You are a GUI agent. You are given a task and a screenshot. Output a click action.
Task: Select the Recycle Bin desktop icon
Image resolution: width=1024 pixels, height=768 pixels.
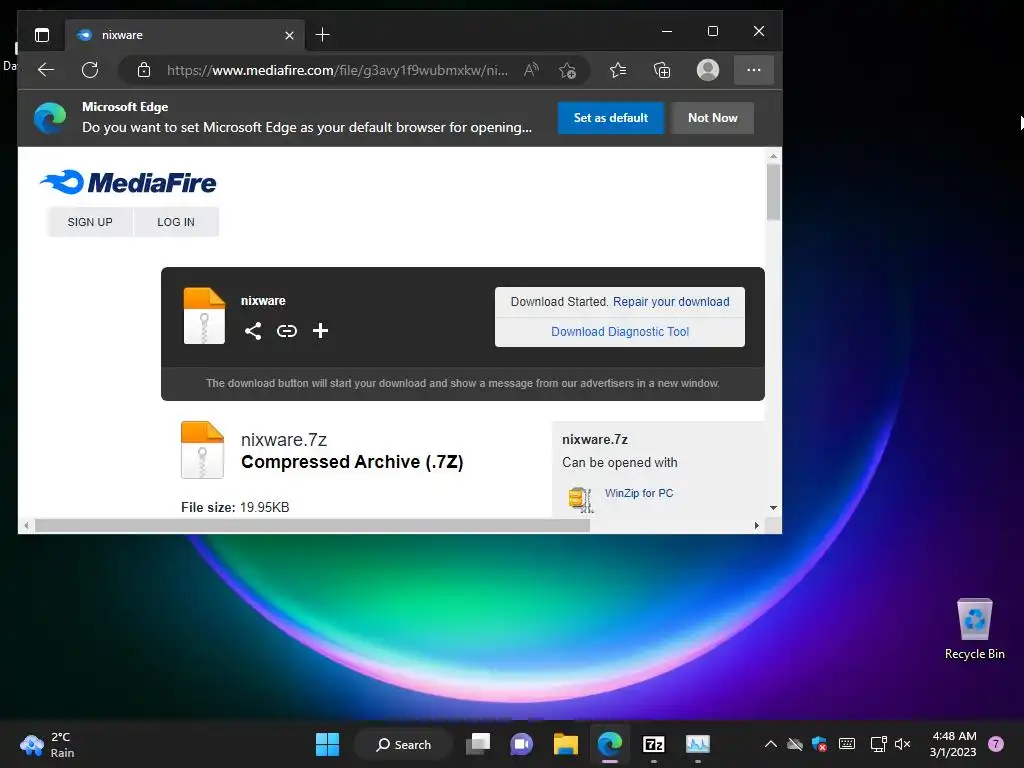974,628
